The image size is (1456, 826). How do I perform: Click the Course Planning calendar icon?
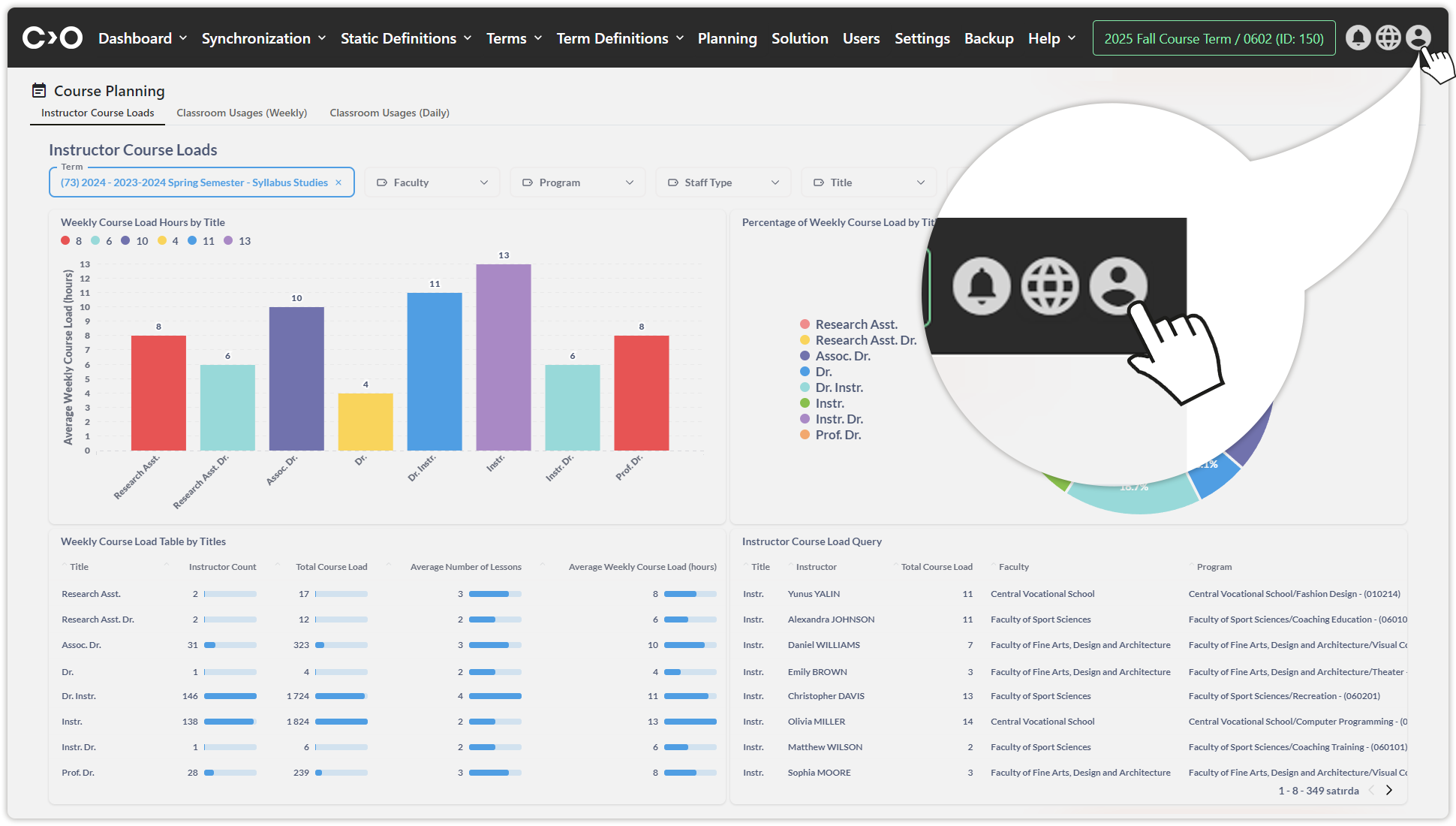[39, 91]
